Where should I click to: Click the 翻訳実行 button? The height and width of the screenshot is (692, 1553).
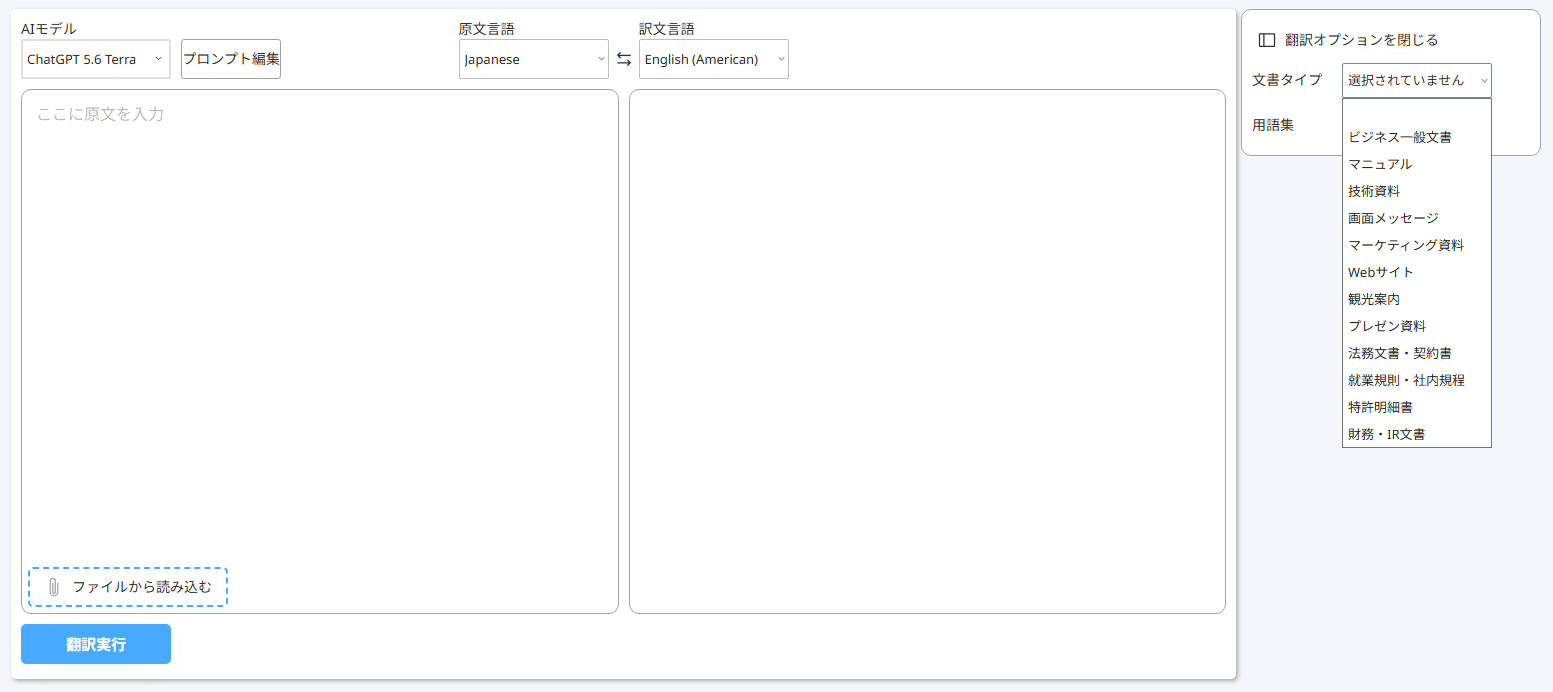click(96, 644)
